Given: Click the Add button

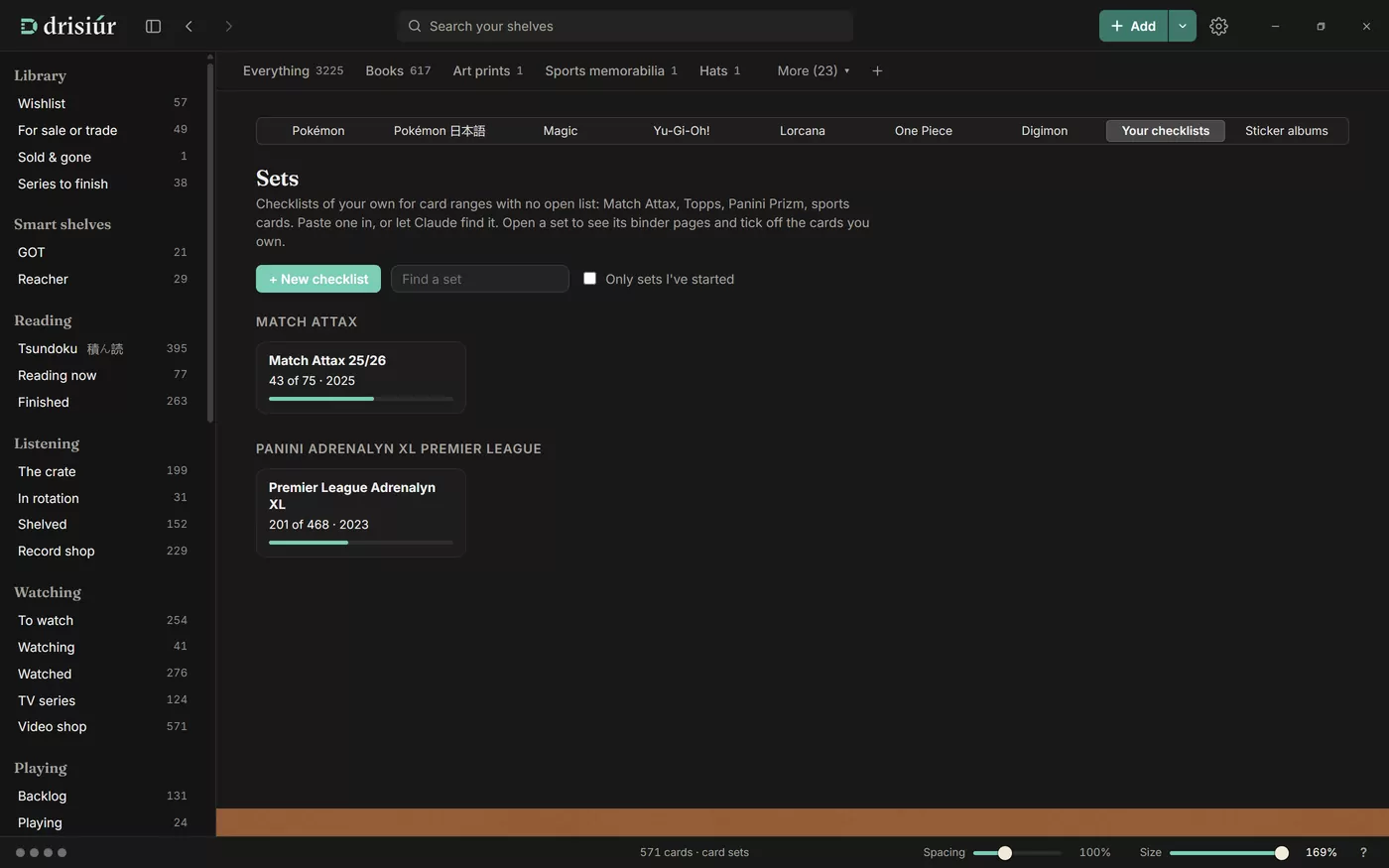Looking at the screenshot, I should click(1134, 26).
